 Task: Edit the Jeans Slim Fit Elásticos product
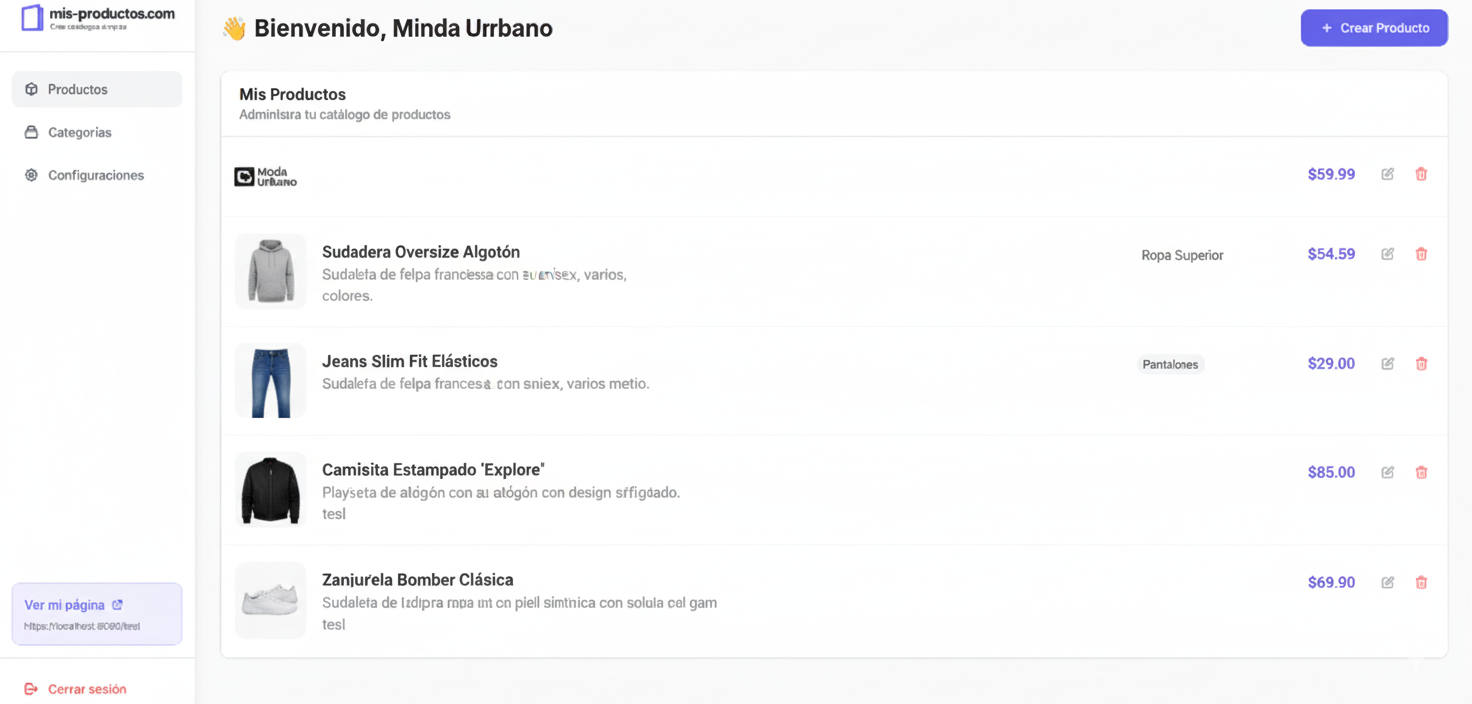(x=1387, y=364)
